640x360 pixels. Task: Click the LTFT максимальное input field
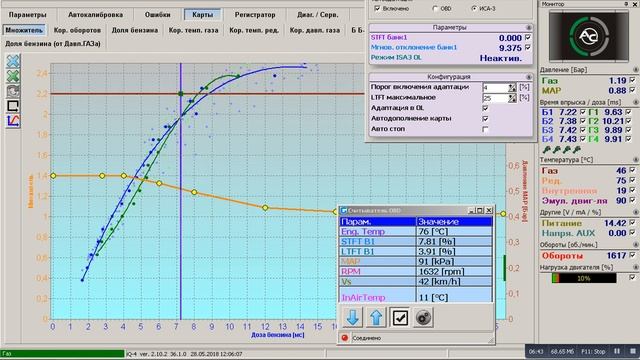pyautogui.click(x=495, y=98)
